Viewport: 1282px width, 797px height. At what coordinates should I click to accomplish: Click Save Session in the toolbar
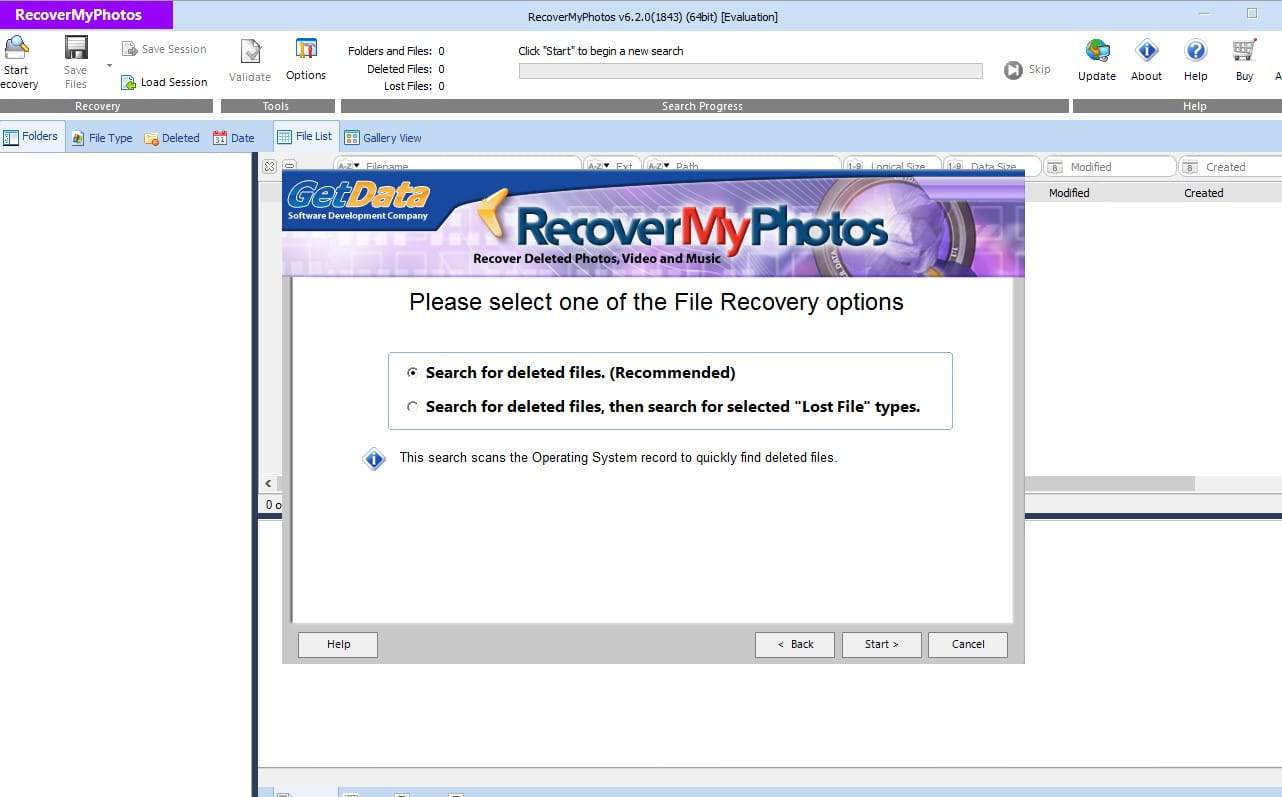(164, 49)
